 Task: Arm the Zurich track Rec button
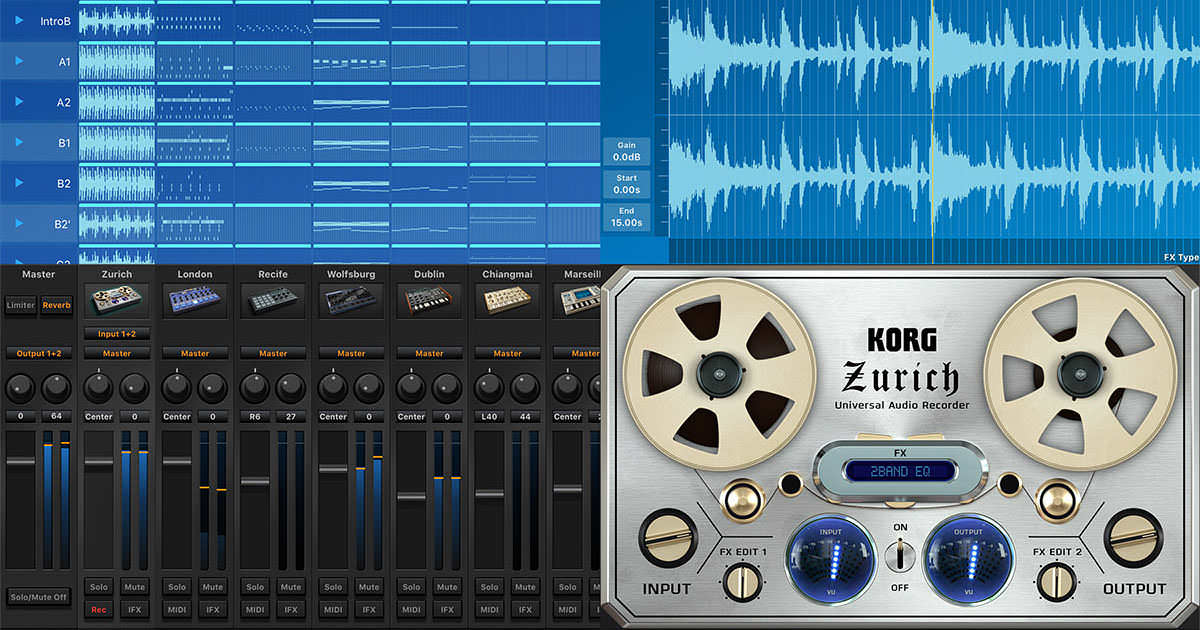[98, 609]
